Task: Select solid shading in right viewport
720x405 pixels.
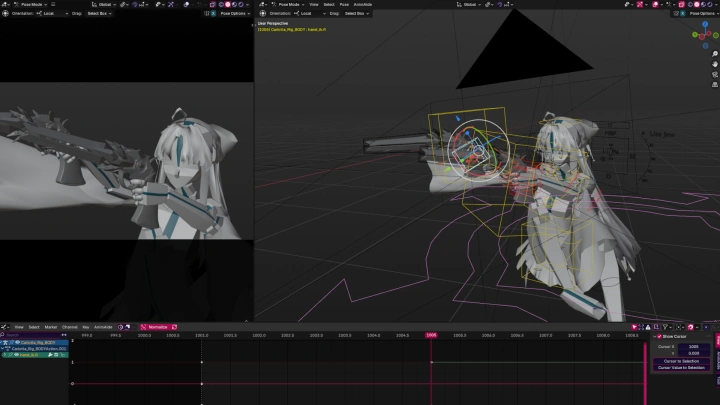Action: (x=697, y=5)
